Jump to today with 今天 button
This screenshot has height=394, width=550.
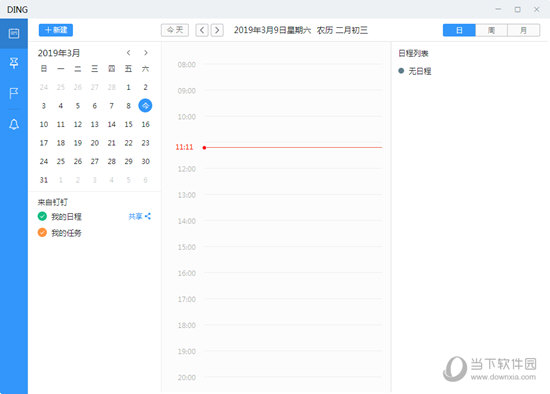[x=175, y=30]
